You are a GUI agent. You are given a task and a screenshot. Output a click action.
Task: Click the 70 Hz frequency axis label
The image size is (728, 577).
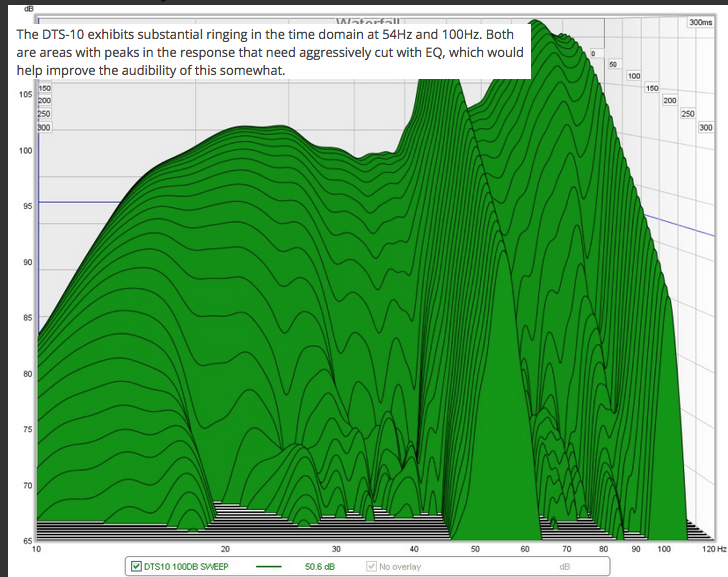(567, 549)
